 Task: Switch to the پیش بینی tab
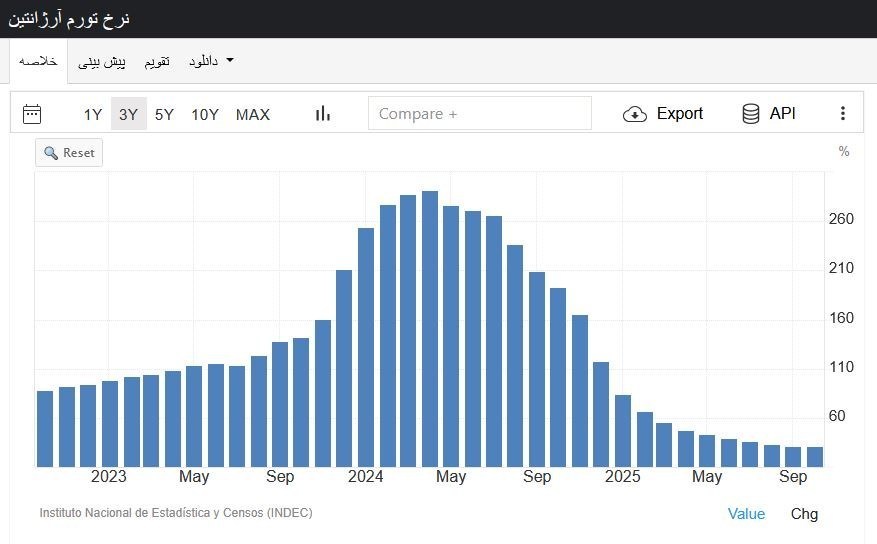tap(102, 61)
